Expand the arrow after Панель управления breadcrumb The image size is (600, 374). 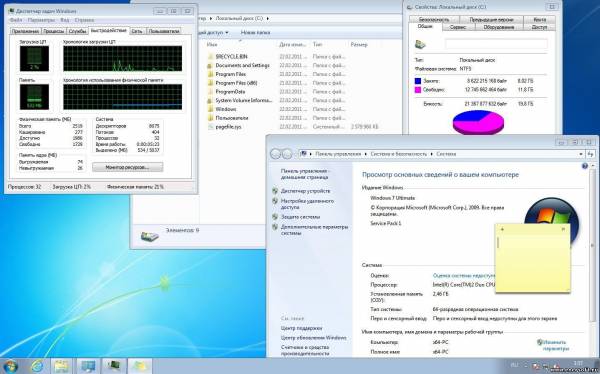click(x=365, y=154)
